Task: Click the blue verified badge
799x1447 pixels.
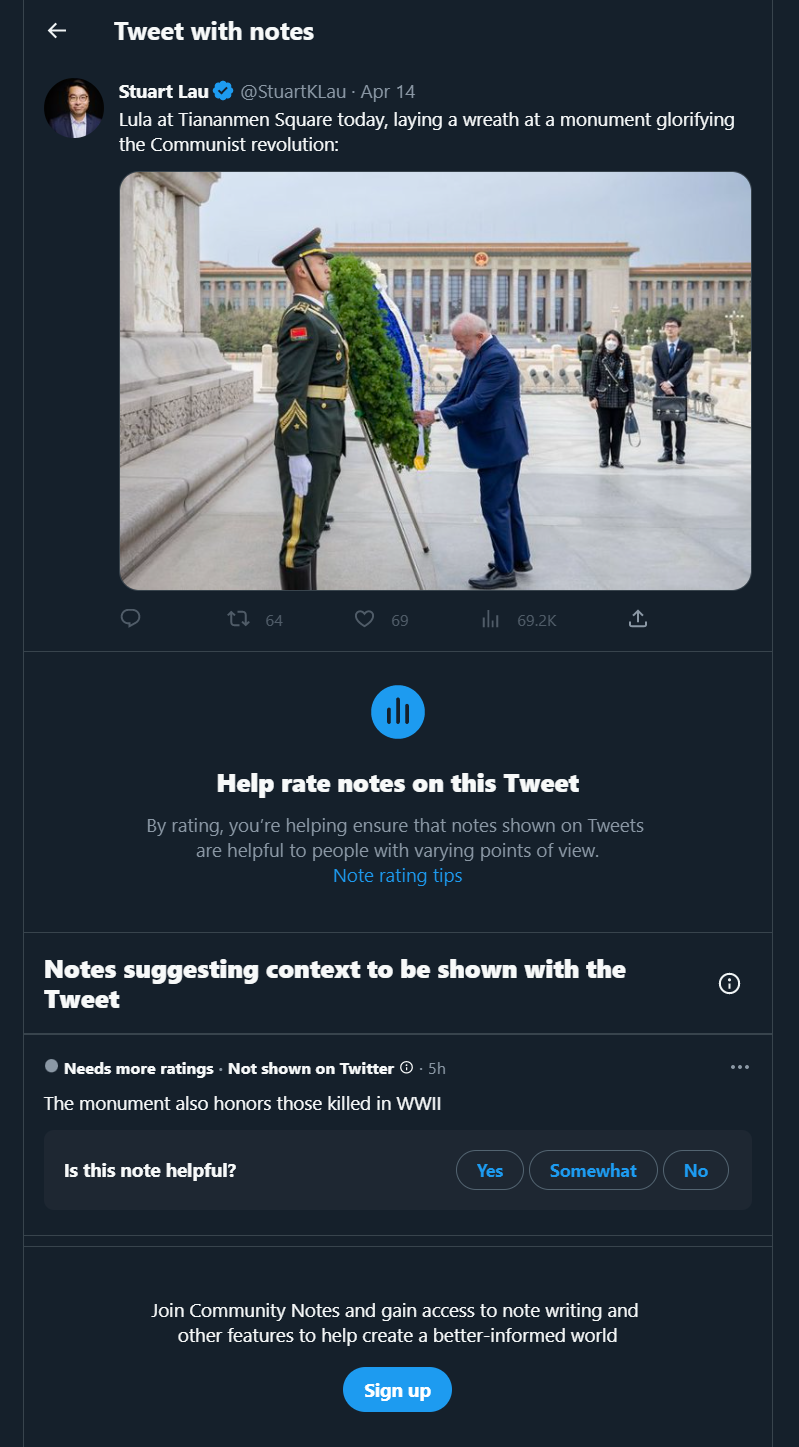Action: click(224, 92)
